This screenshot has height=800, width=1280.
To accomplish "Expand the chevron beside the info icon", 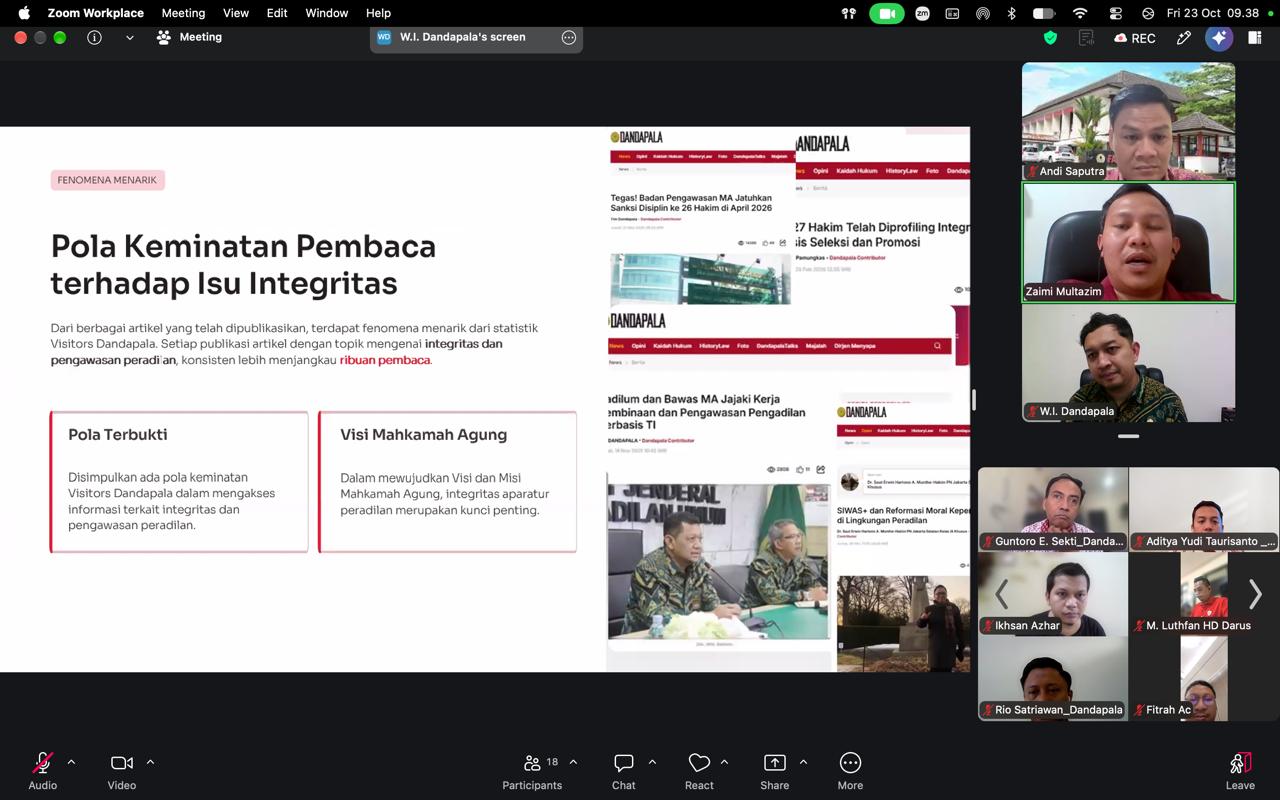I will (129, 37).
